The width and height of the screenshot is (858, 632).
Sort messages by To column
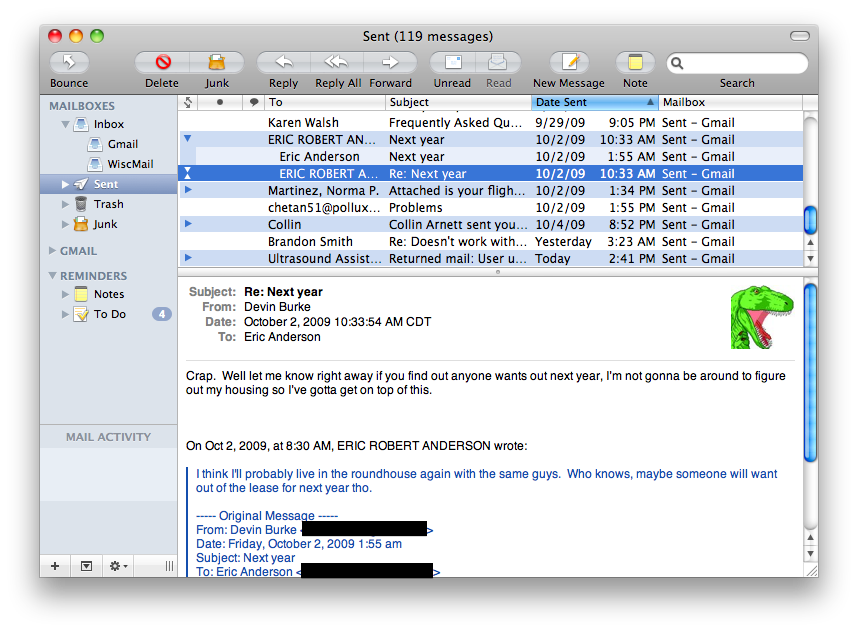[x=325, y=102]
